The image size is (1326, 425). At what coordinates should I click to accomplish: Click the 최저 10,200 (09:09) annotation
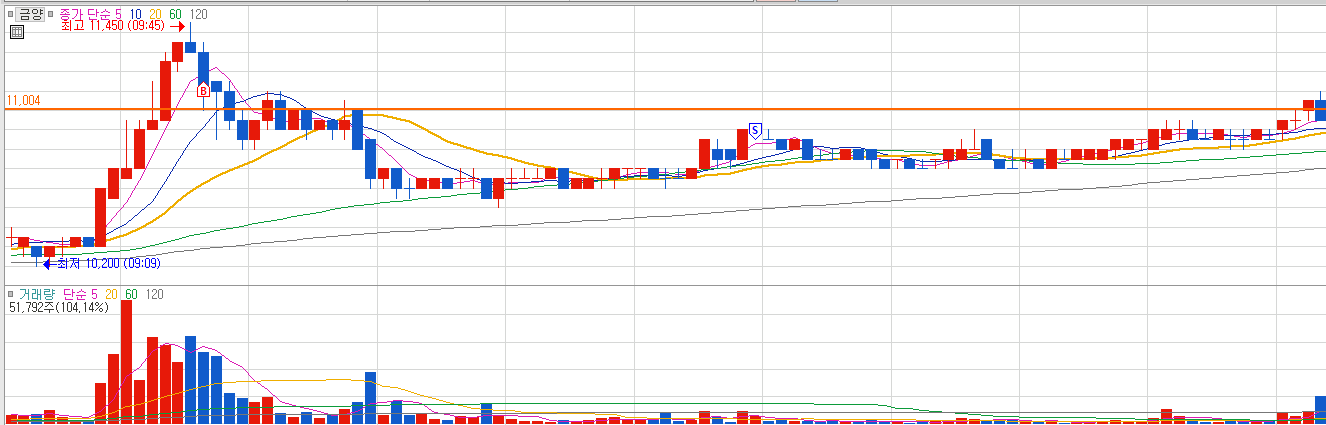pyautogui.click(x=109, y=264)
